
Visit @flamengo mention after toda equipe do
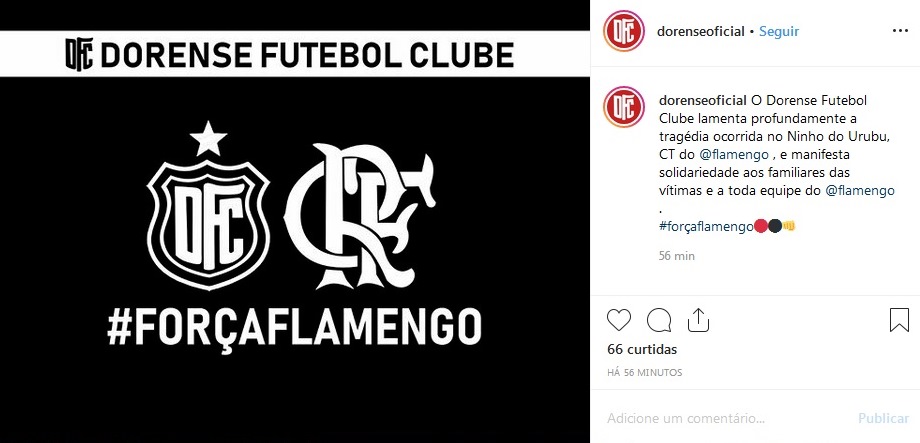coord(860,191)
